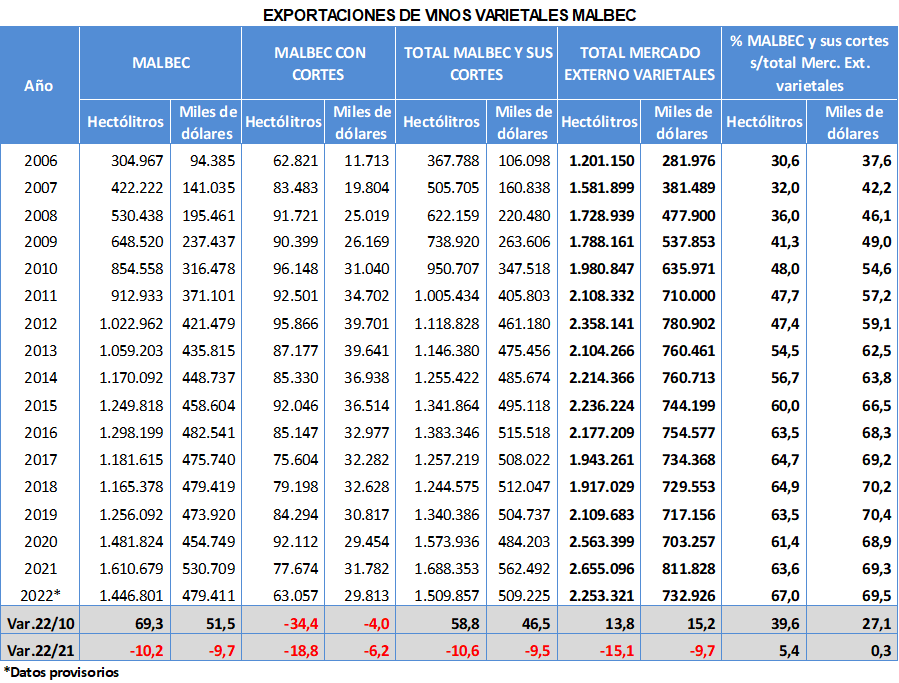The image size is (899, 683).
Task: Select the 'TOTAL MALBEC Y SUS CORTES' header
Action: [x=476, y=63]
